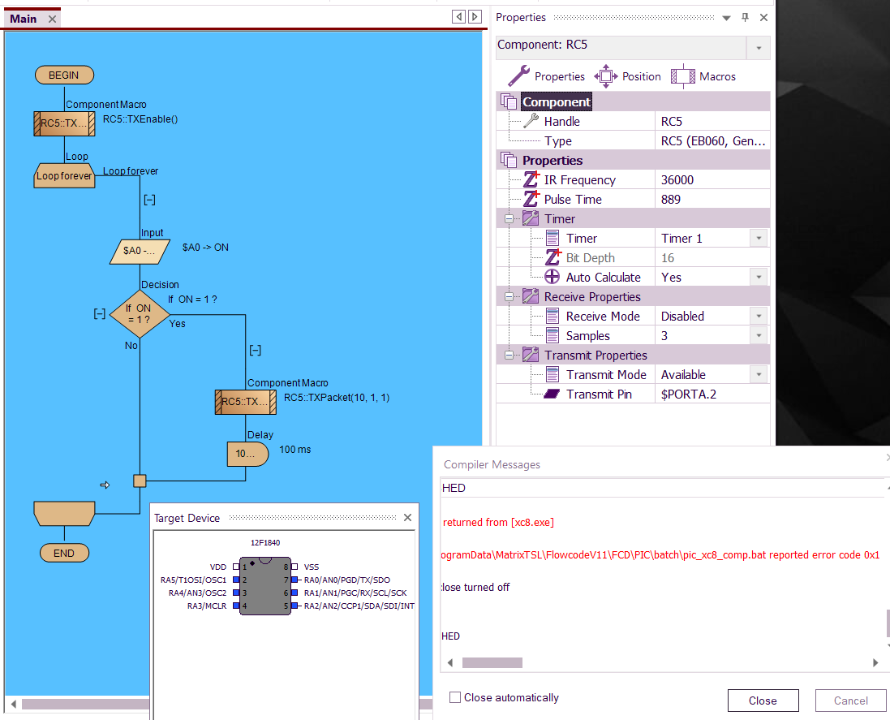
Task: Click the decision branch junction node
Action: click(140, 481)
